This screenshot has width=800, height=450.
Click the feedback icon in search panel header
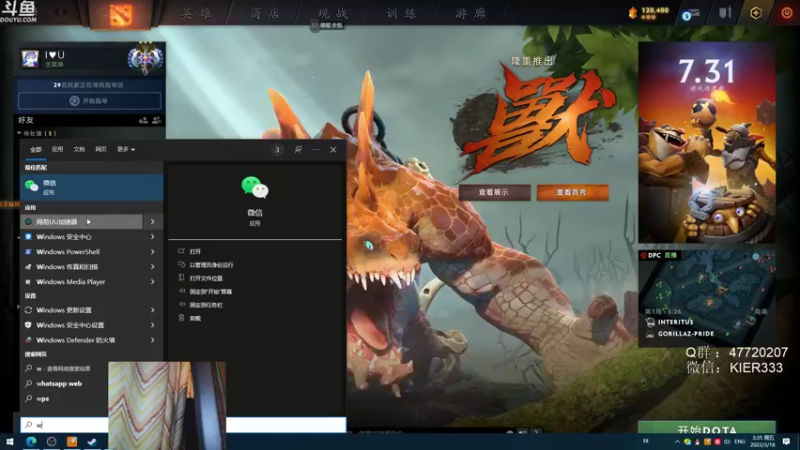[298, 149]
